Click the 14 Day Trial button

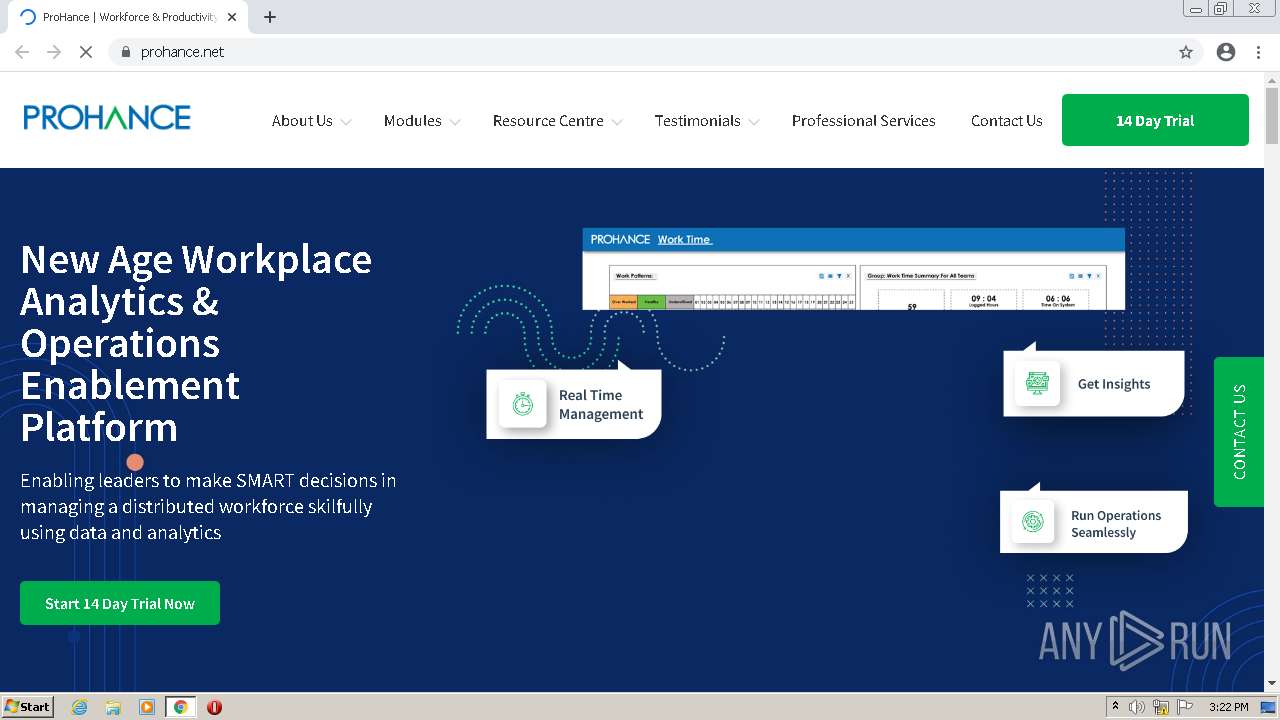1155,120
